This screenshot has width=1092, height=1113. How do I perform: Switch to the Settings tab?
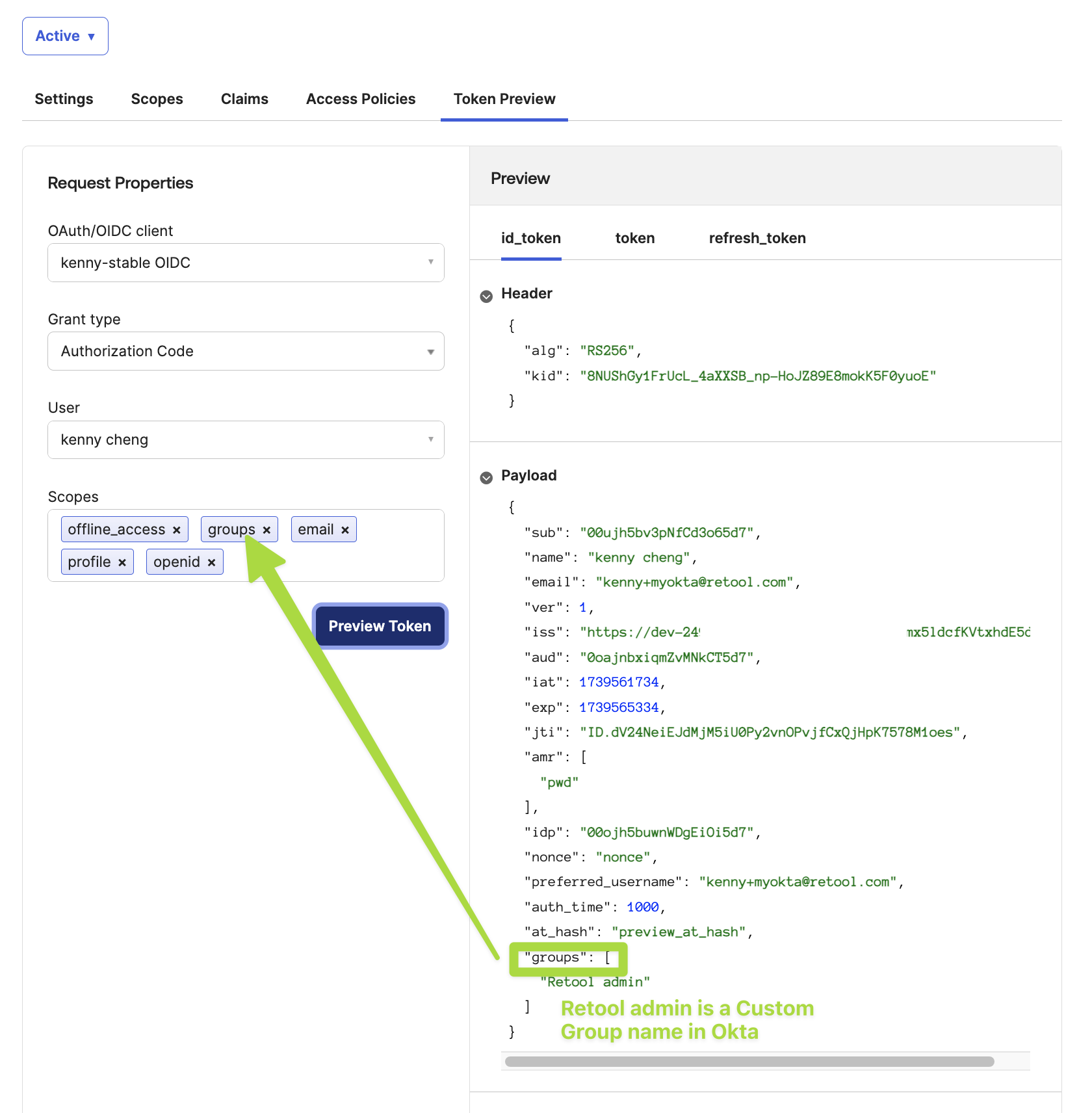64,99
